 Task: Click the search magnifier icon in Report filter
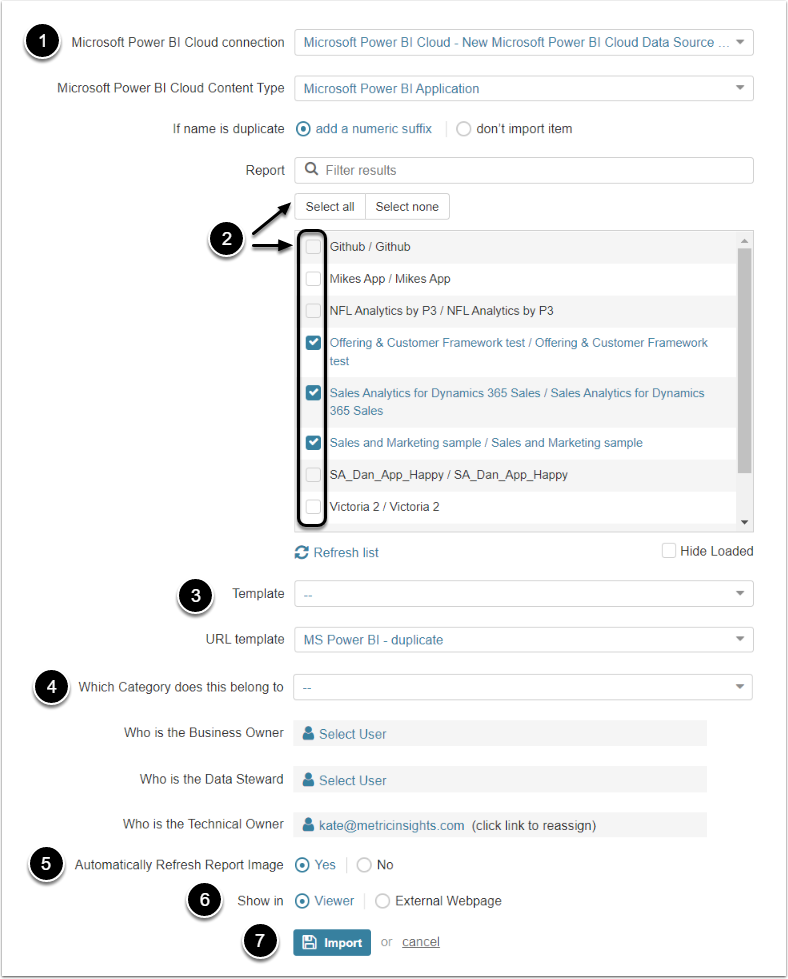pyautogui.click(x=312, y=170)
